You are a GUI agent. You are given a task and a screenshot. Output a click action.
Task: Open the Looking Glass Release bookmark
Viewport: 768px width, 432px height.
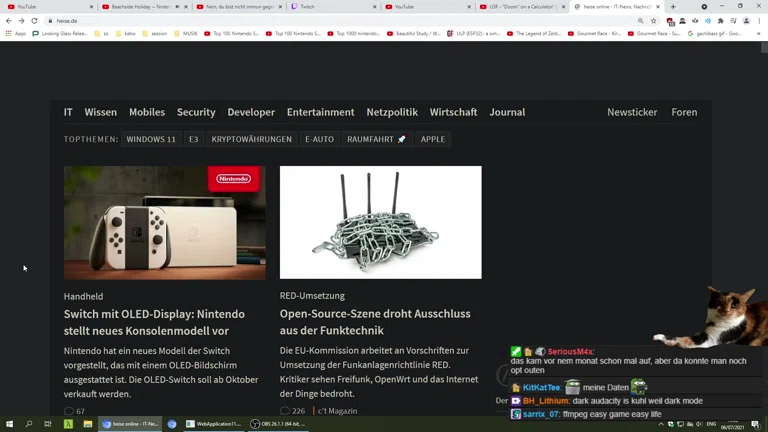[x=60, y=34]
